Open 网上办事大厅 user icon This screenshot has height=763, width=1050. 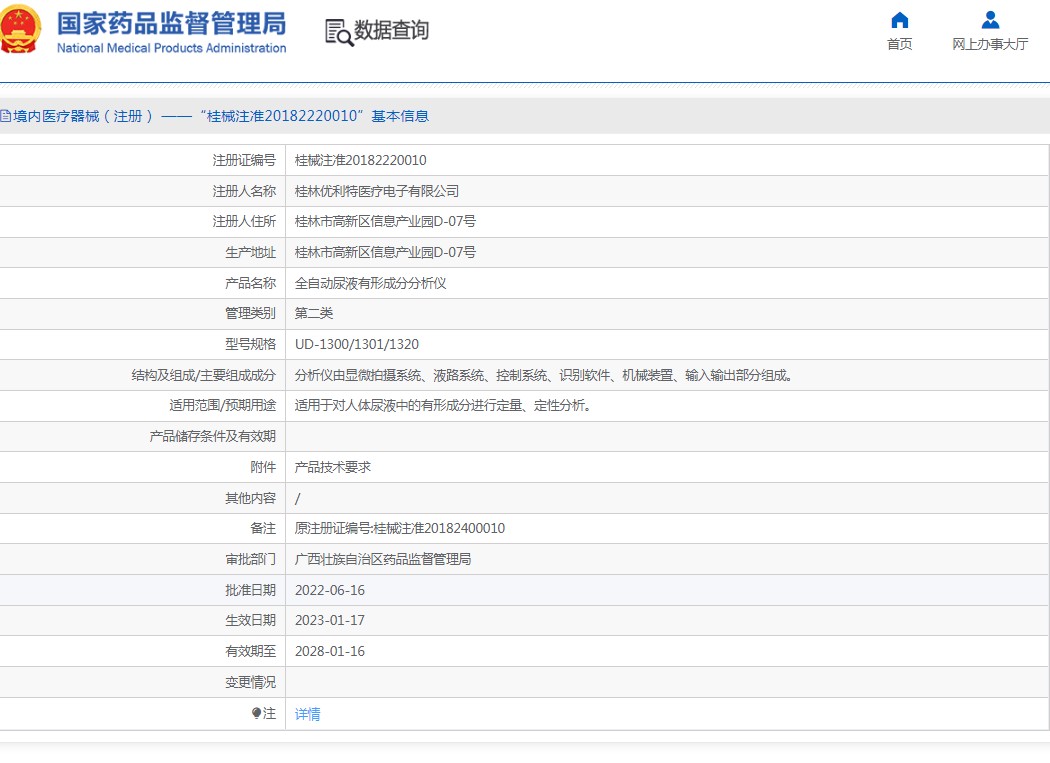click(x=990, y=20)
